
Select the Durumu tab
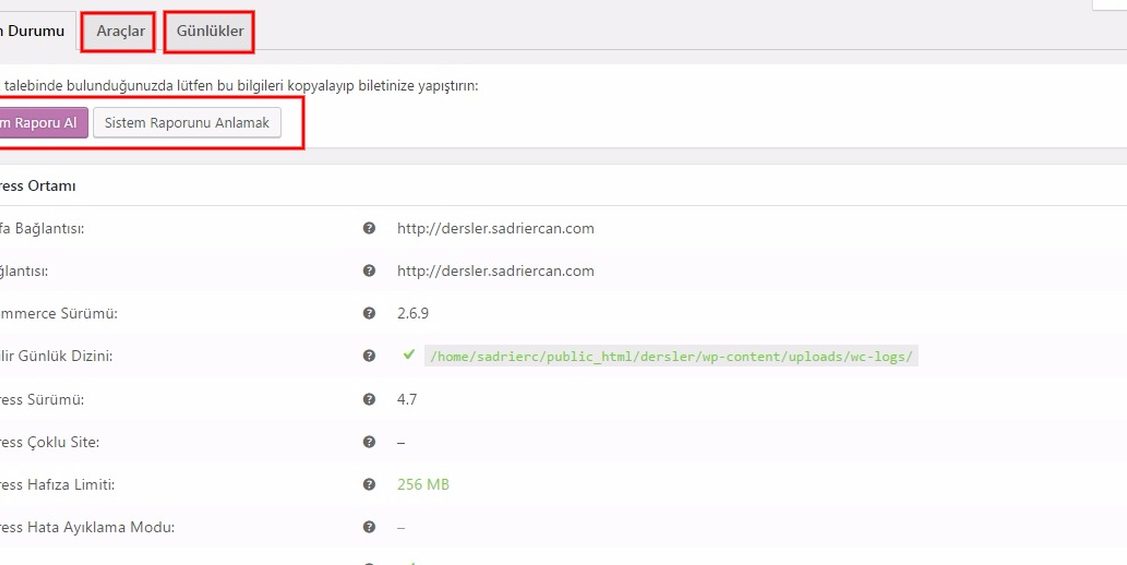[x=36, y=32]
